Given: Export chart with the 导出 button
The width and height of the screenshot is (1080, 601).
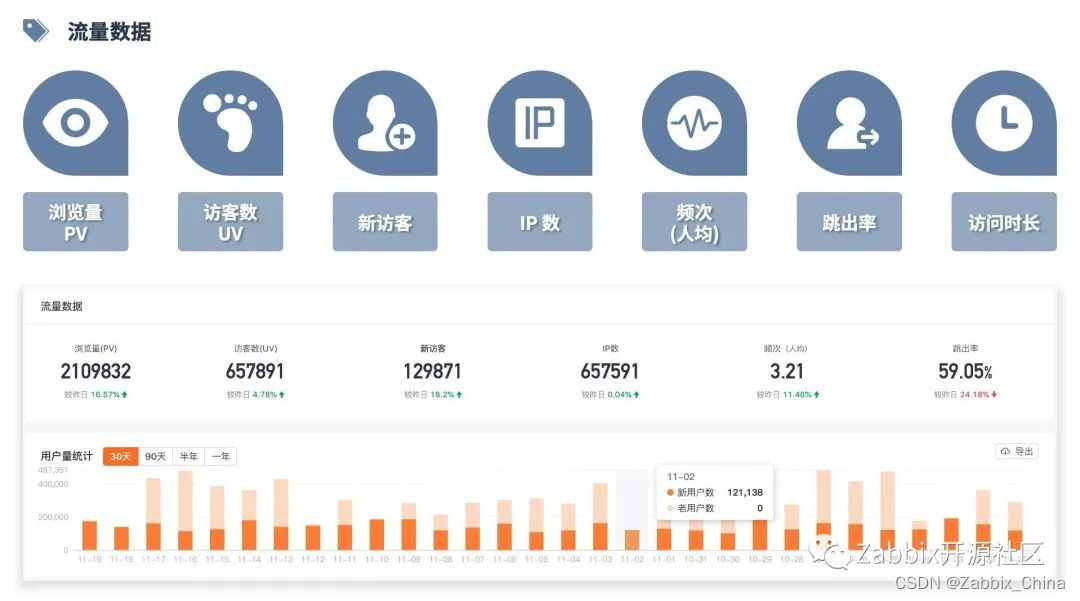Looking at the screenshot, I should 1017,452.
